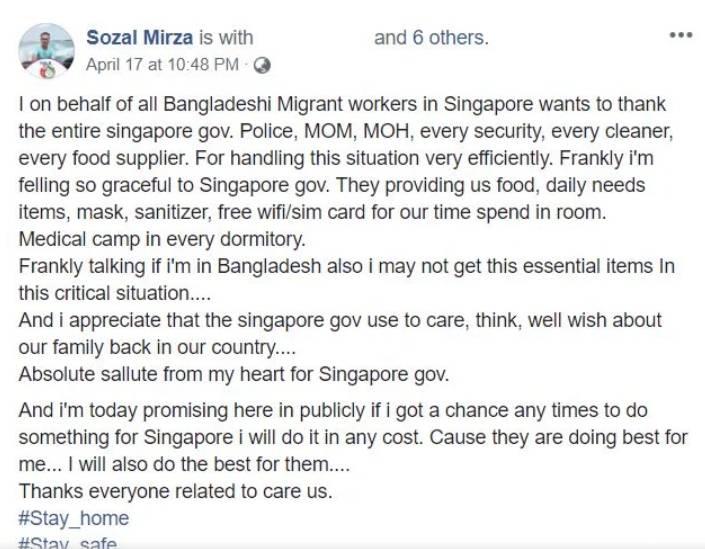Viewport: 705px width, 549px height.
Task: Open the Sozal Mirza profile name link
Action: pos(140,38)
